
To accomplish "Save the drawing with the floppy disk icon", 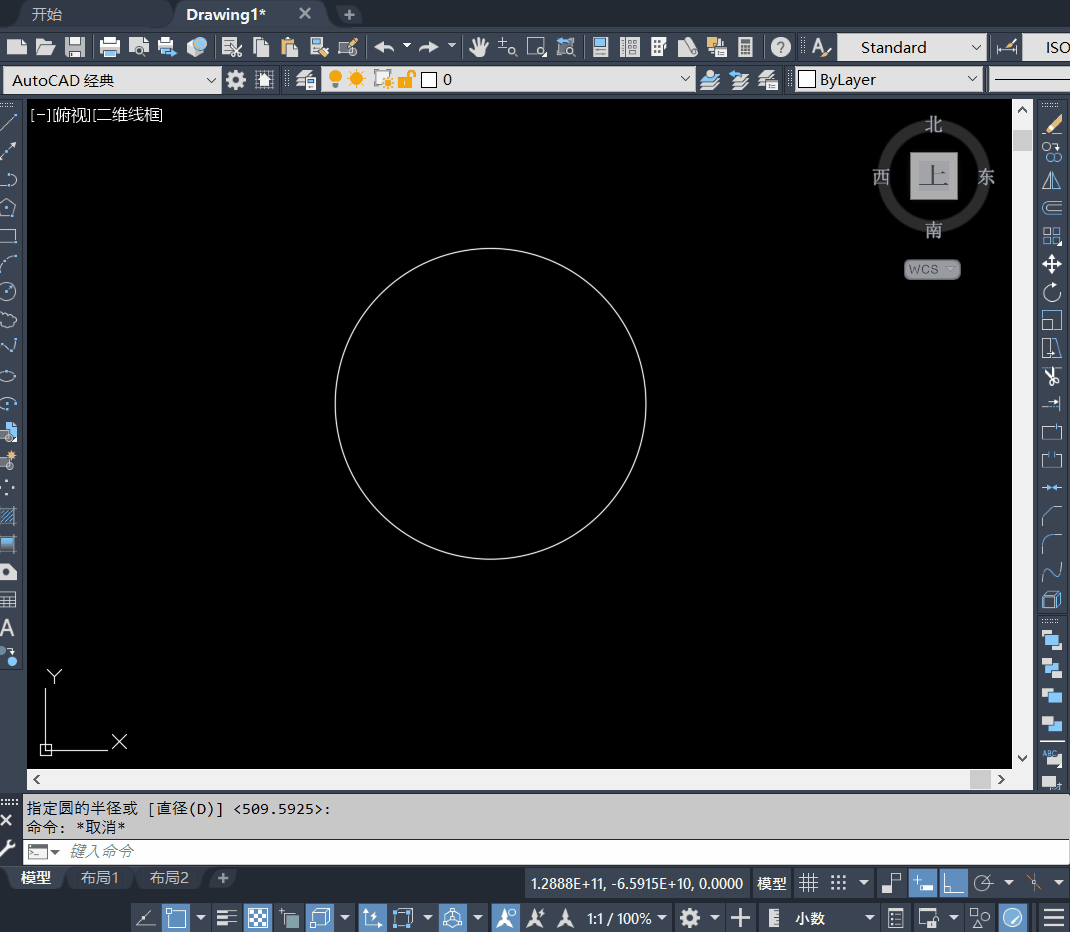I will 74,47.
